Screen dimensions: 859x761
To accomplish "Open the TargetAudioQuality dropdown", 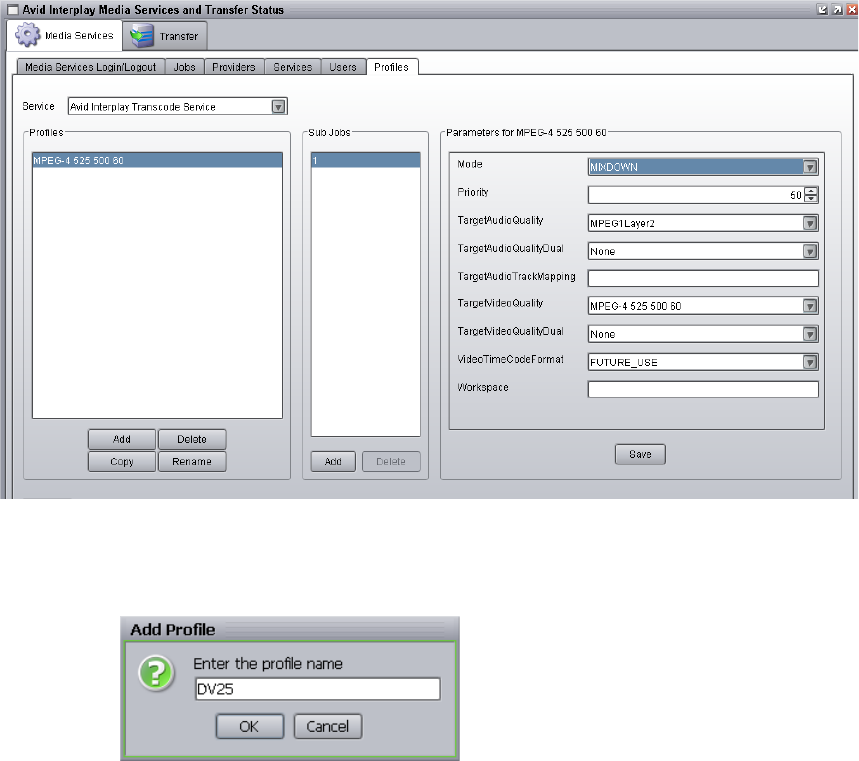I will (x=703, y=223).
